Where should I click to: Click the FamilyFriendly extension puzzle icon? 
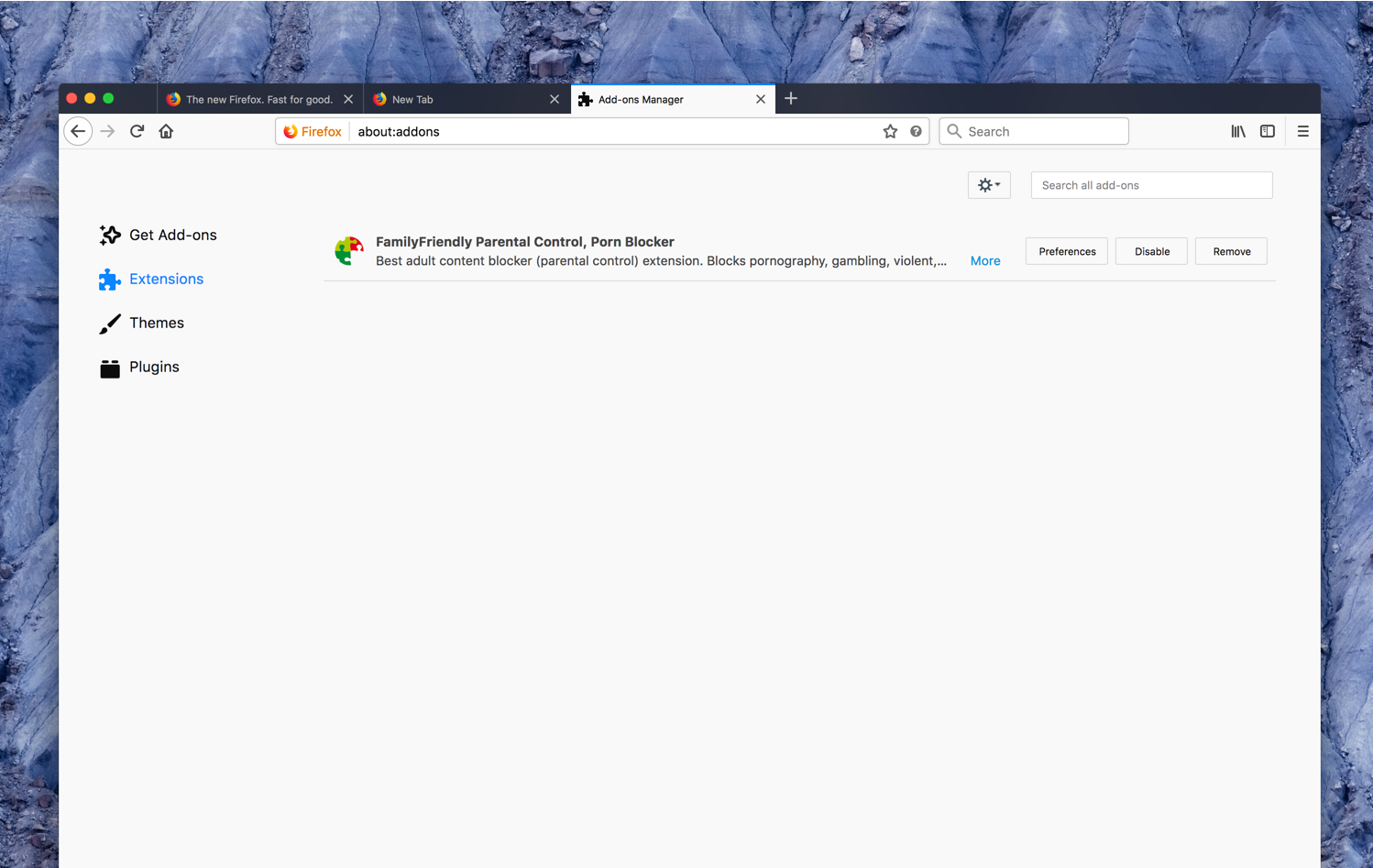point(348,250)
